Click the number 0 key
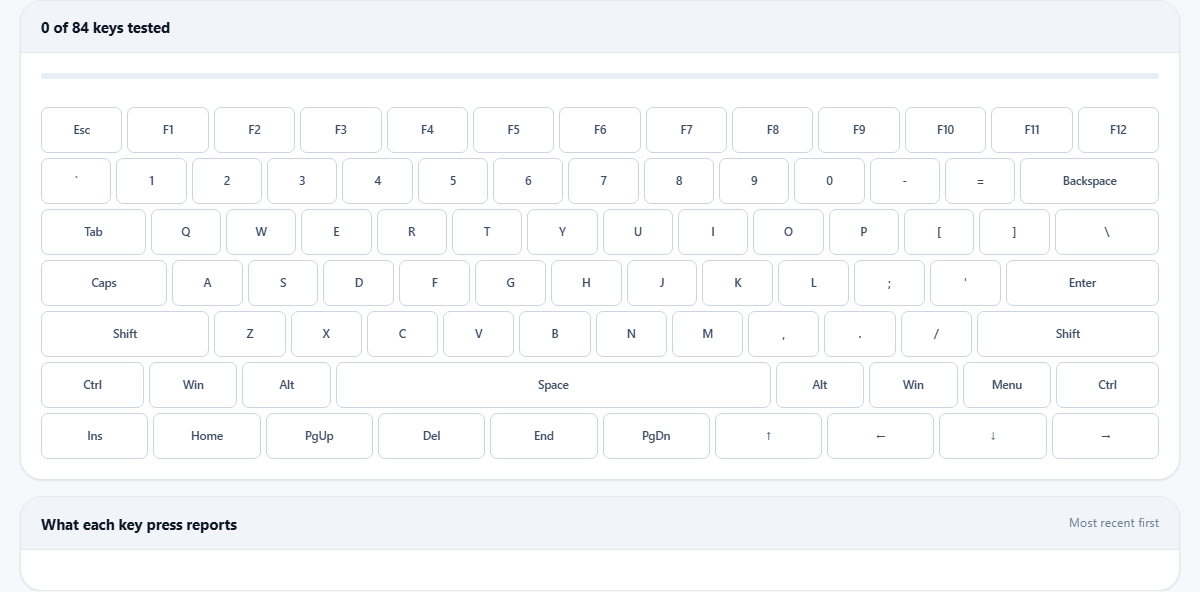This screenshot has height=592, width=1200. (x=829, y=181)
